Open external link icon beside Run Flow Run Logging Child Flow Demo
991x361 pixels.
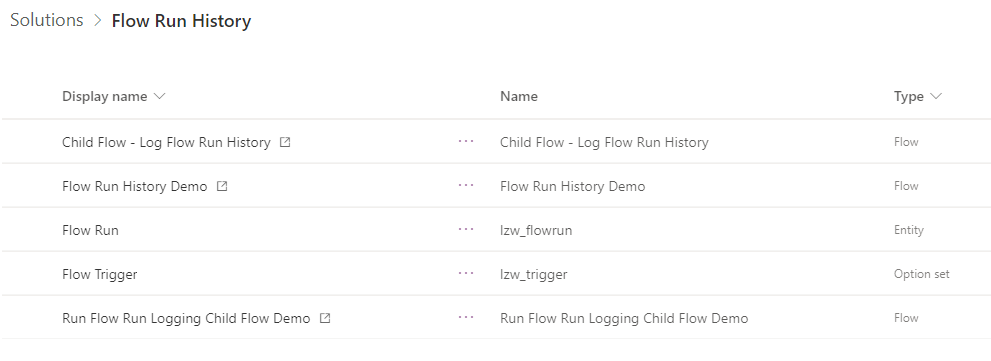[x=325, y=319]
